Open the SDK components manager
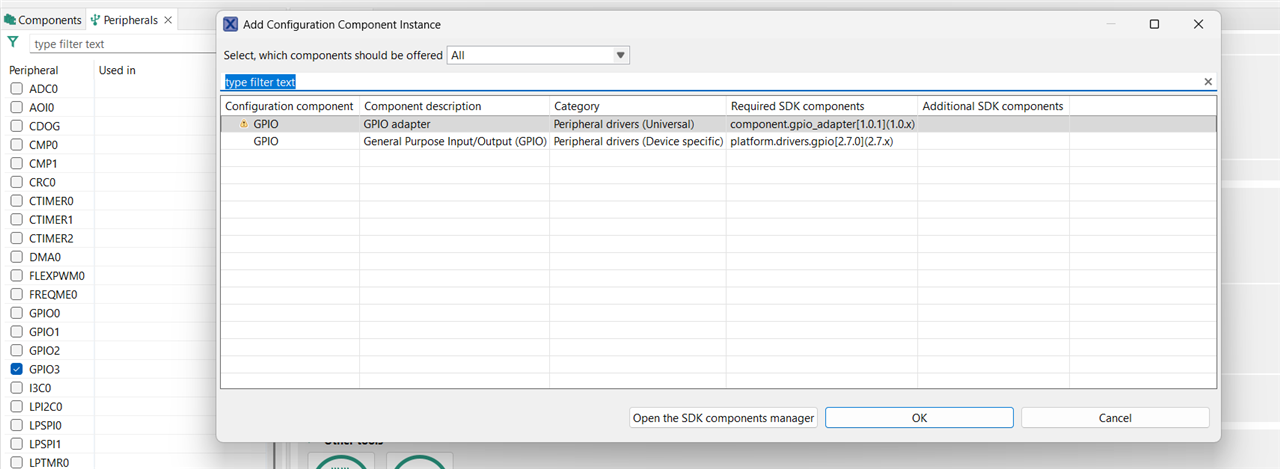 tap(724, 418)
